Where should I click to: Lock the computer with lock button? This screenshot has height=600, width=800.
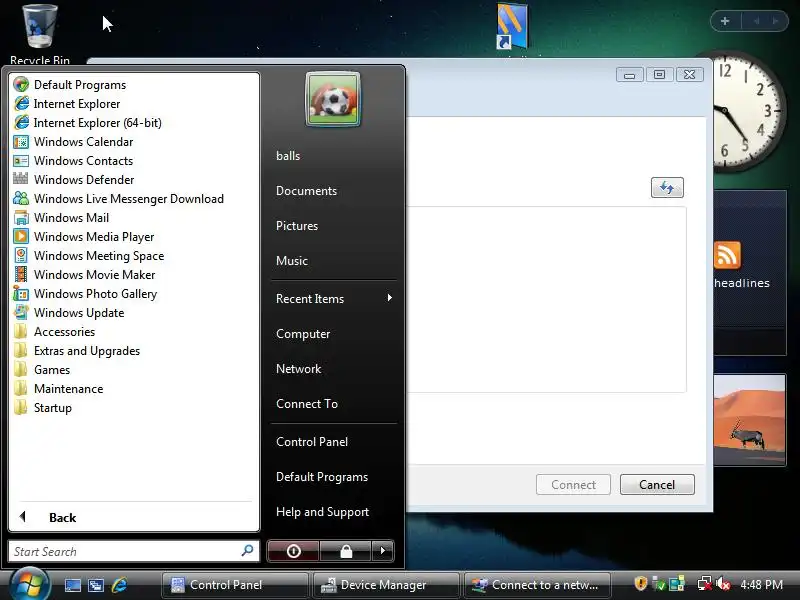coord(346,551)
